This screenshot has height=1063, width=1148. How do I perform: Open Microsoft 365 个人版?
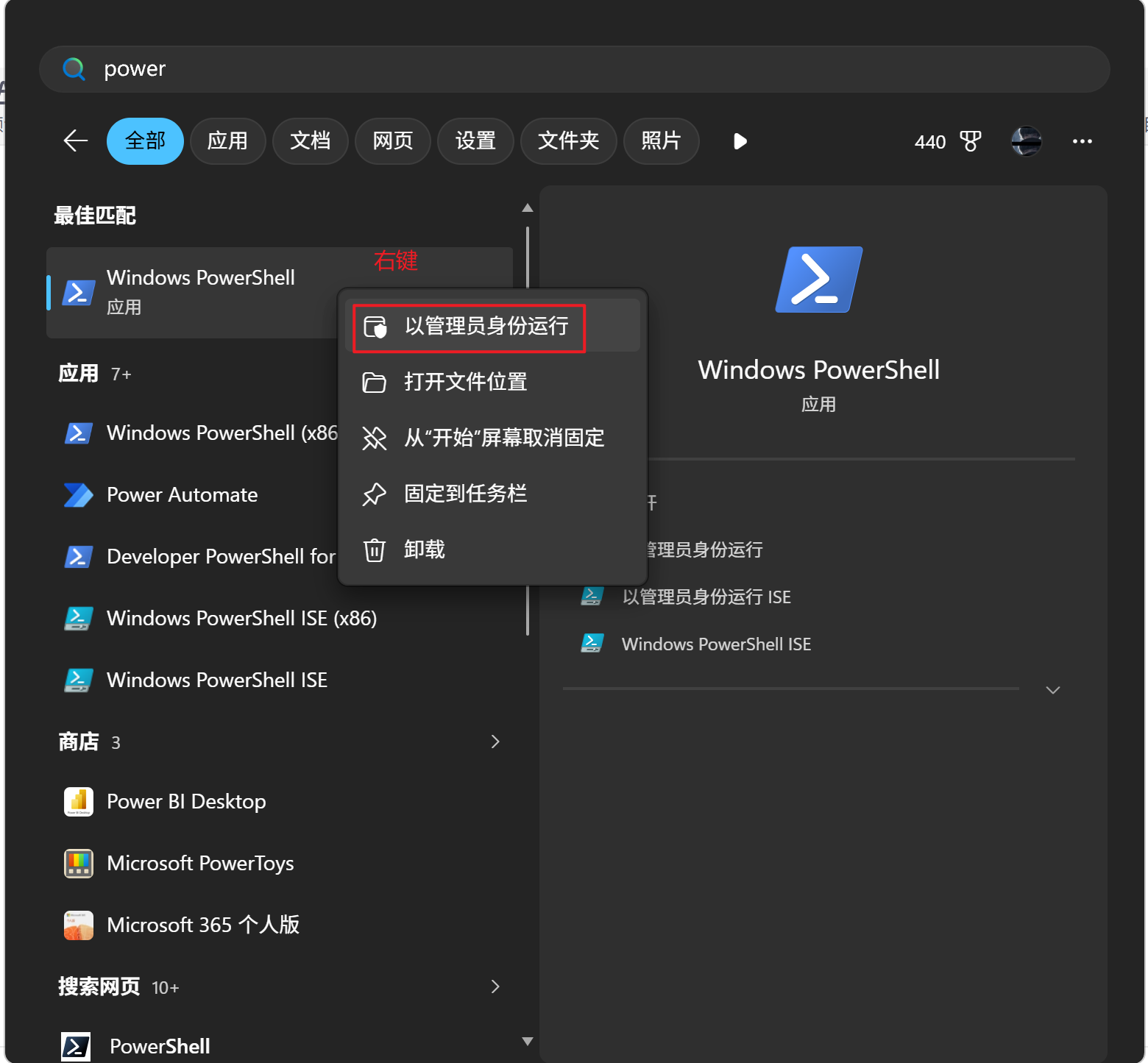point(203,924)
